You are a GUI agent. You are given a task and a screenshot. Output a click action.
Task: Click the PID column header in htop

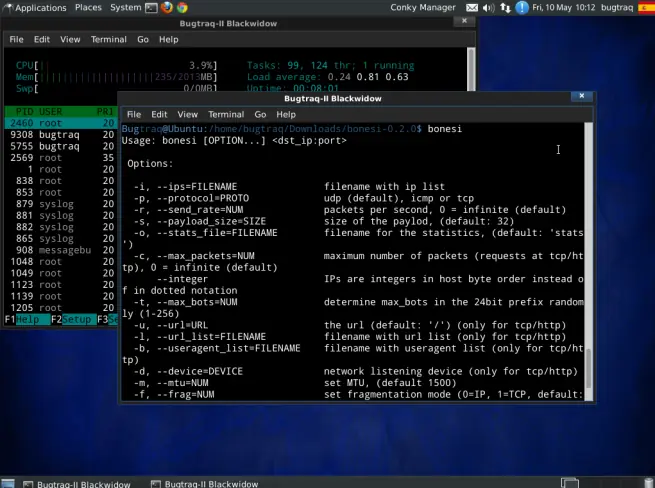pos(24,112)
